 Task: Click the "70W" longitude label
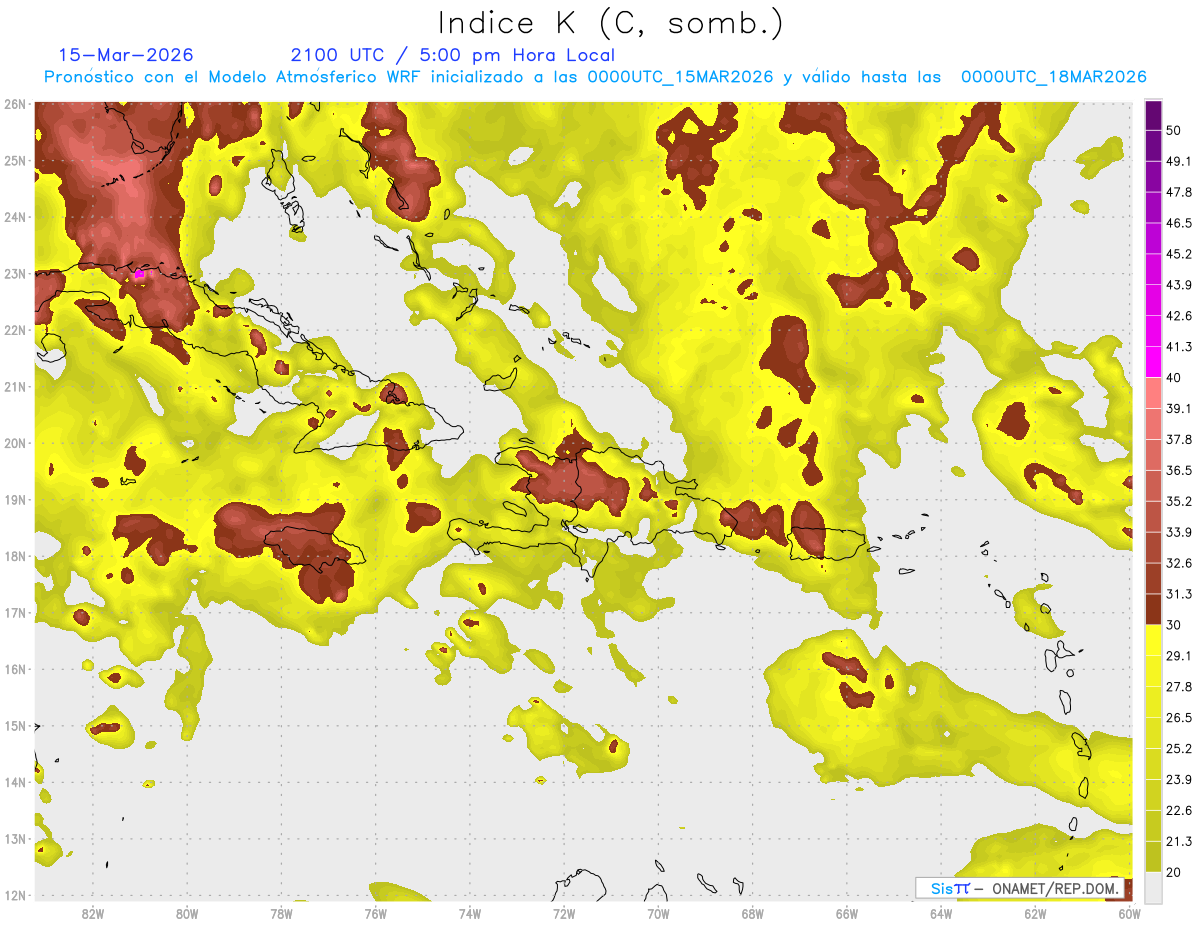click(658, 913)
